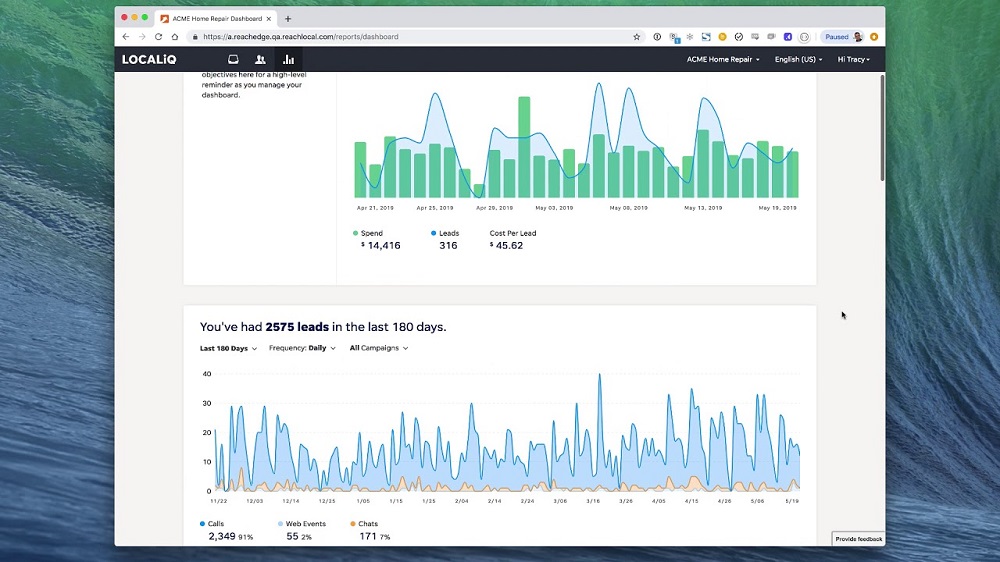Click the Cost Per Lead label
The image size is (1000, 562).
[x=513, y=233]
